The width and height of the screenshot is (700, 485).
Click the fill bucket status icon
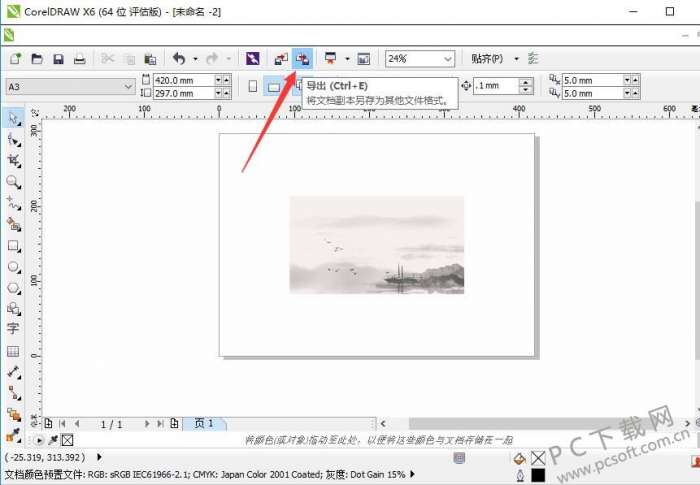(x=519, y=458)
